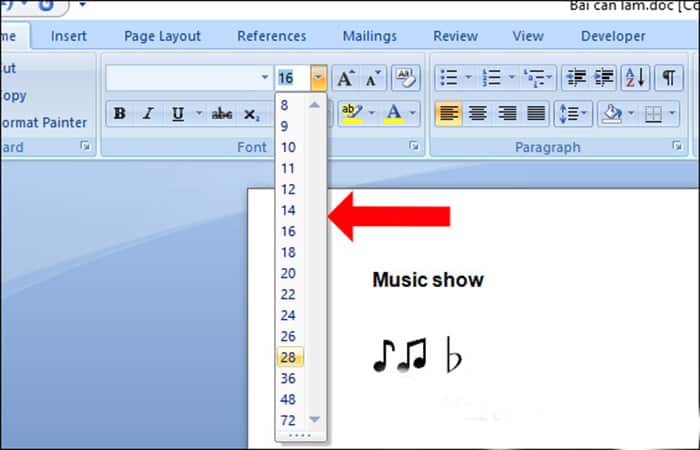Toggle Show/Hide paragraph marks
This screenshot has width=700, height=450.
668,78
